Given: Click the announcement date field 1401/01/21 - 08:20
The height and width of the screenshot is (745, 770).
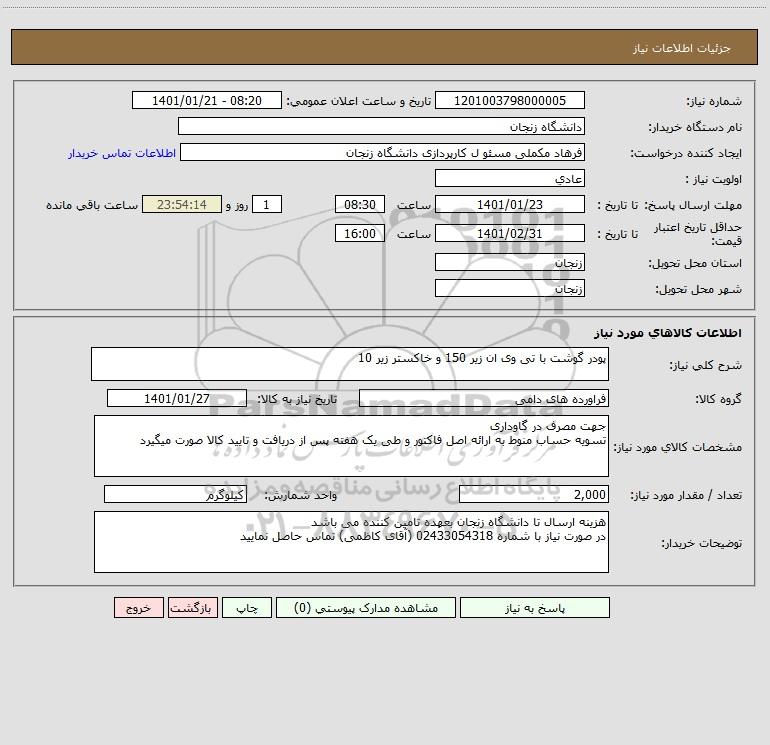Looking at the screenshot, I should pyautogui.click(x=207, y=101).
